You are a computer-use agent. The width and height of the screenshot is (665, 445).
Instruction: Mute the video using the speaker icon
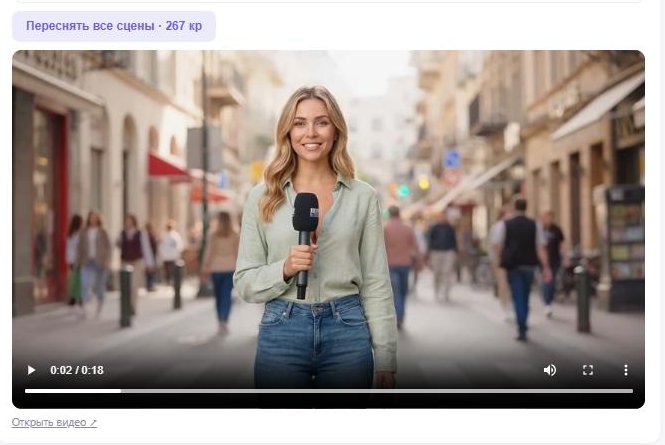pos(550,370)
